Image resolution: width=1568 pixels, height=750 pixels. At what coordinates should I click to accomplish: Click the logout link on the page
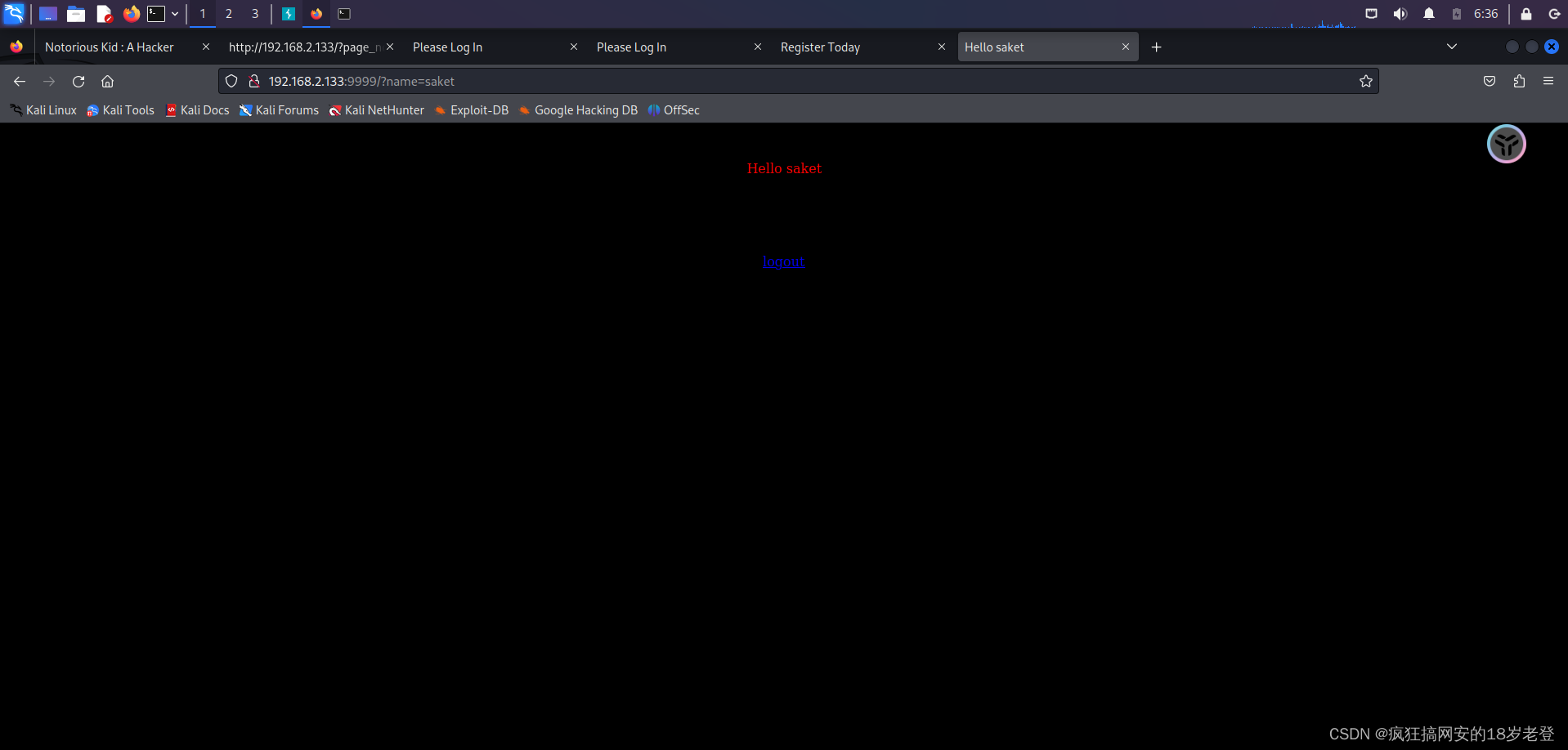(783, 261)
